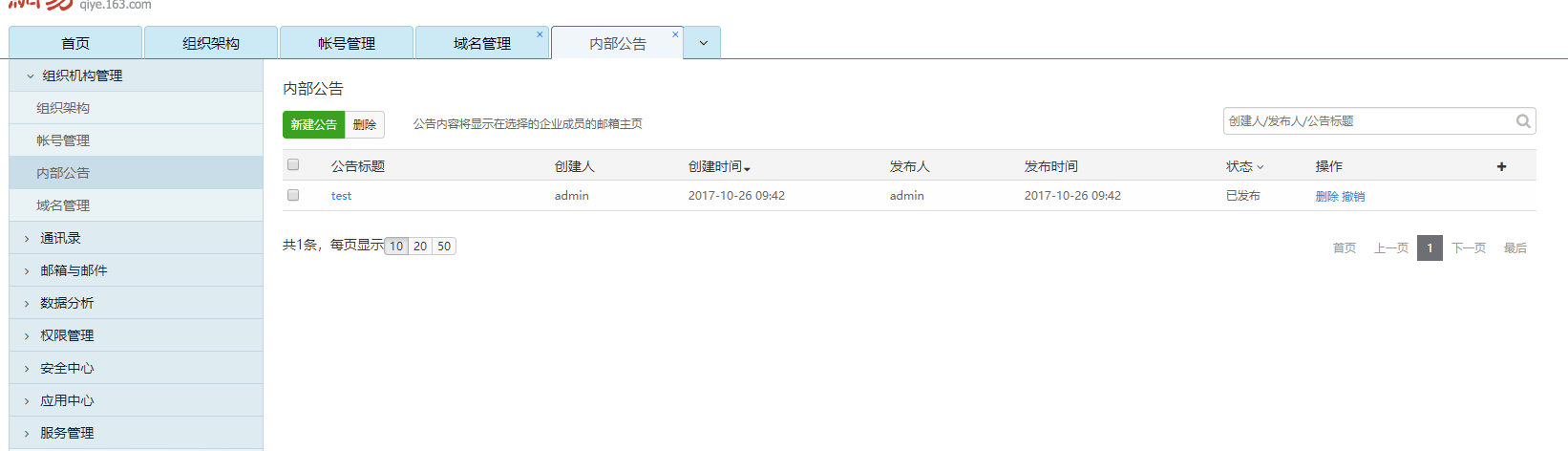1568x451 pixels.
Task: Select 域名管理 in the sidebar
Action: pos(63,205)
